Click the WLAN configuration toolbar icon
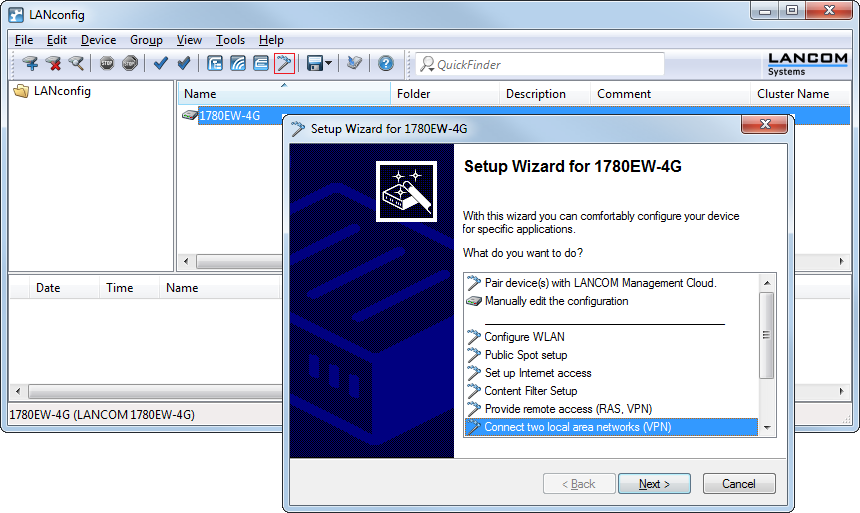Screen dimensions: 860x513 coord(238,64)
